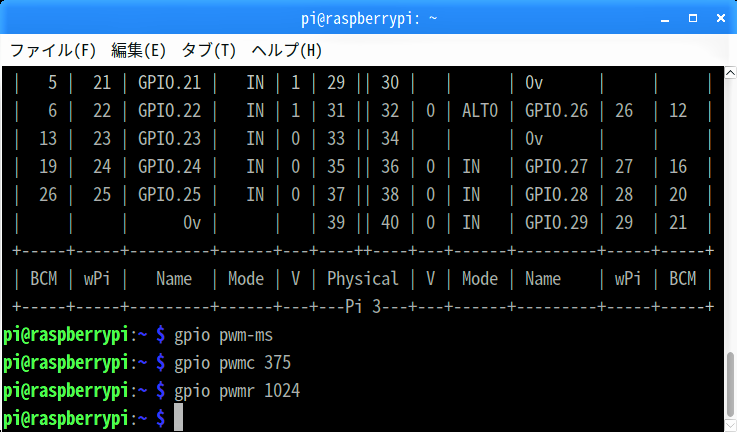This screenshot has width=737, height=432.
Task: Click the pi@raspberrypi title bar text
Action: (x=367, y=17)
